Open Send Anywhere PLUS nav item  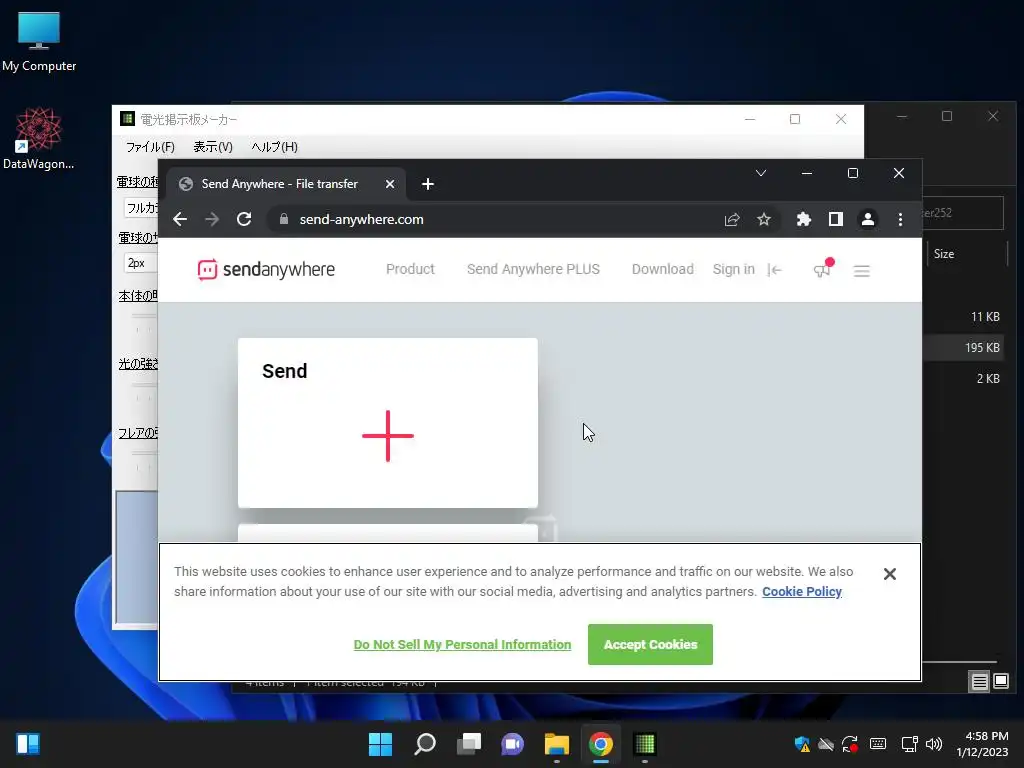coord(534,269)
